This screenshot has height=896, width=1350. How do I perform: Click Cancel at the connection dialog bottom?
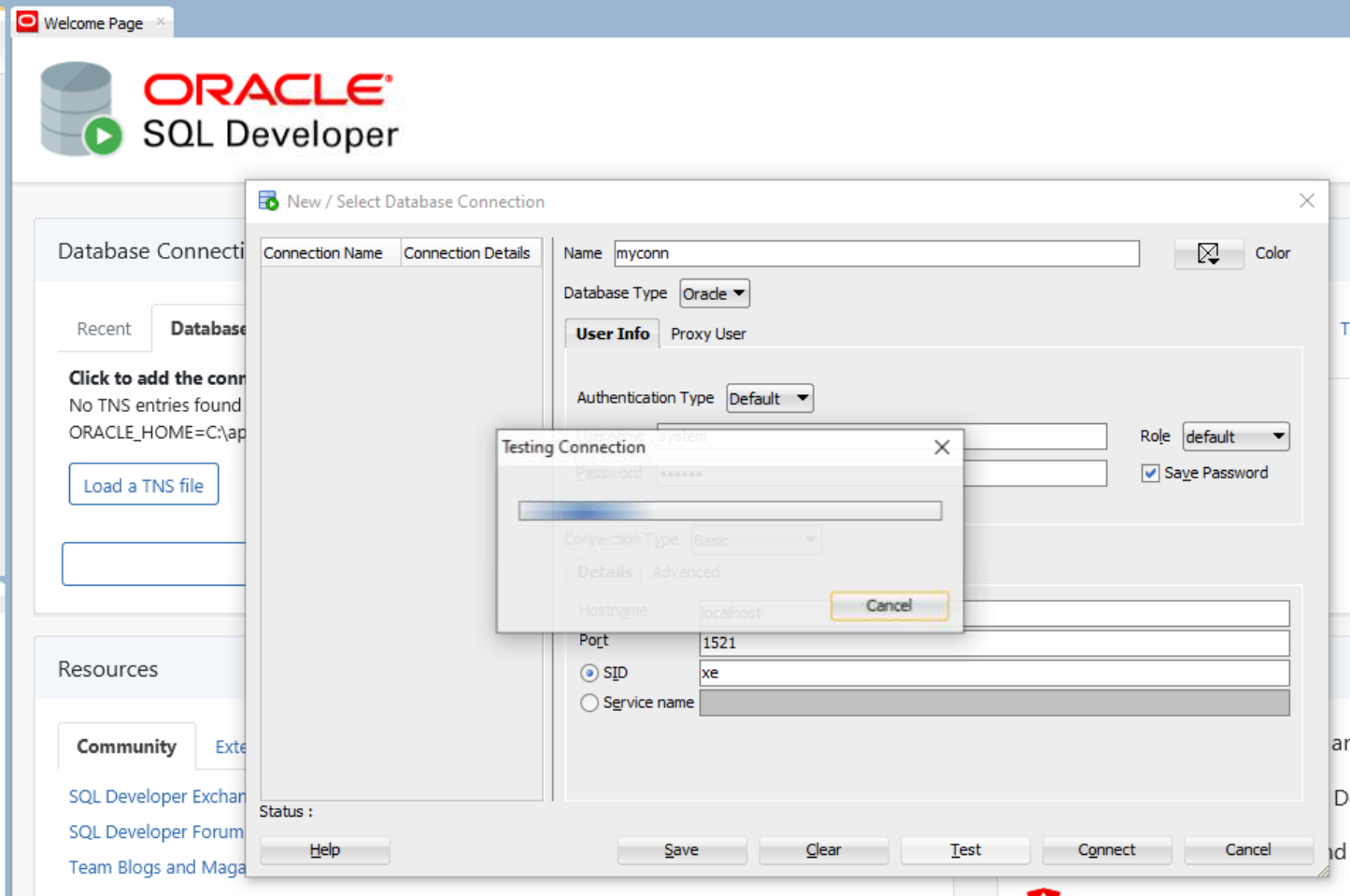1248,850
